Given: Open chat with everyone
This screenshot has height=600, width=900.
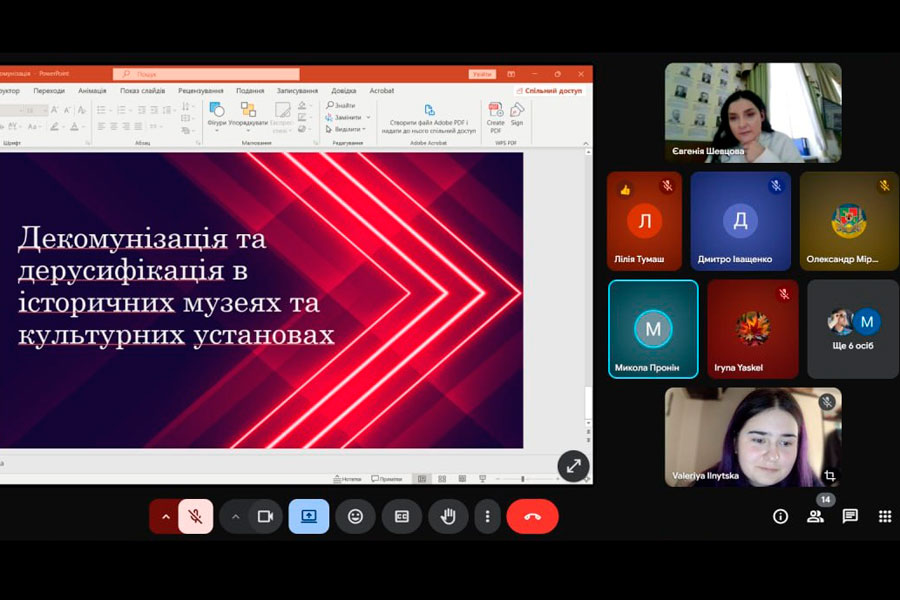Looking at the screenshot, I should coord(850,516).
